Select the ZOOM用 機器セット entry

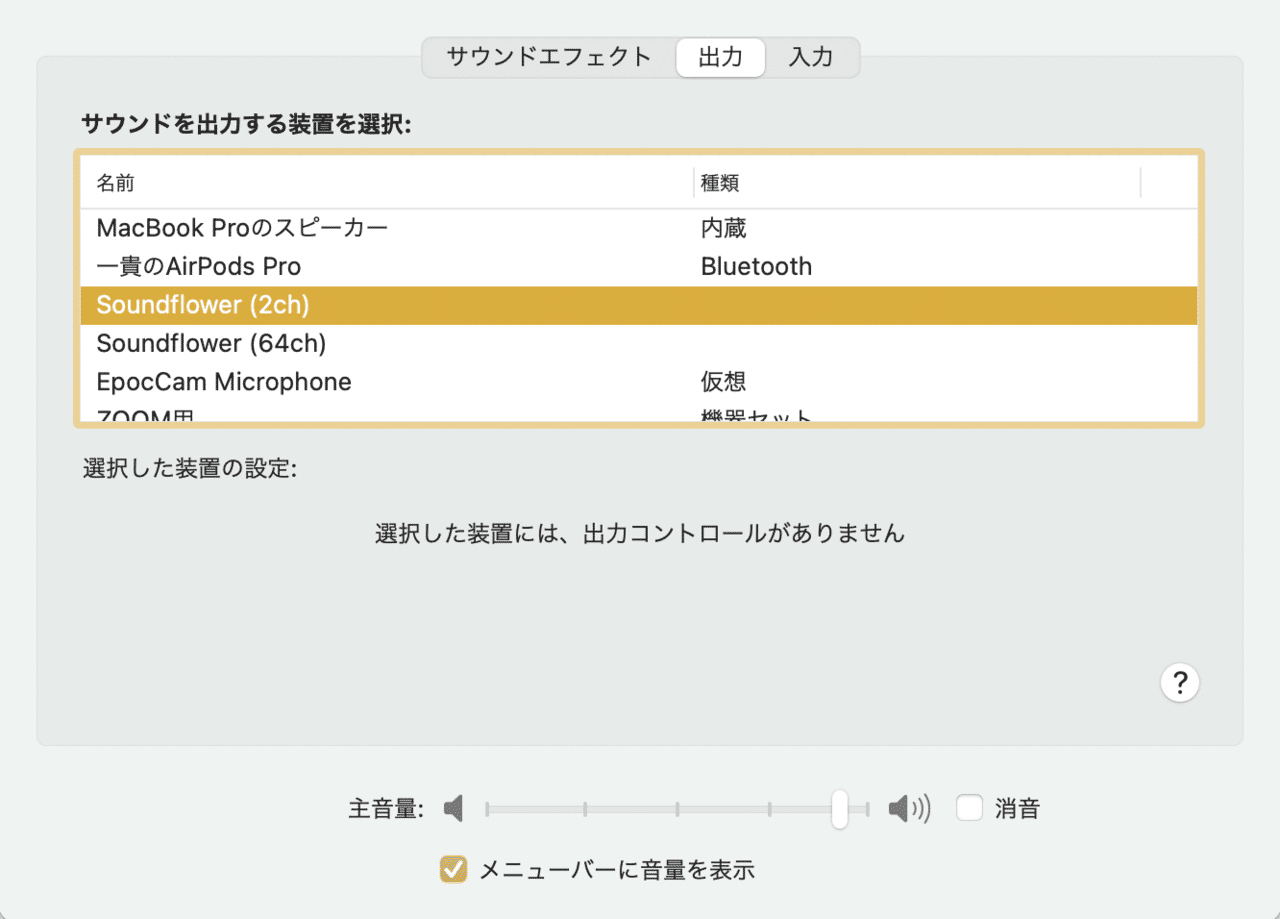pos(140,414)
